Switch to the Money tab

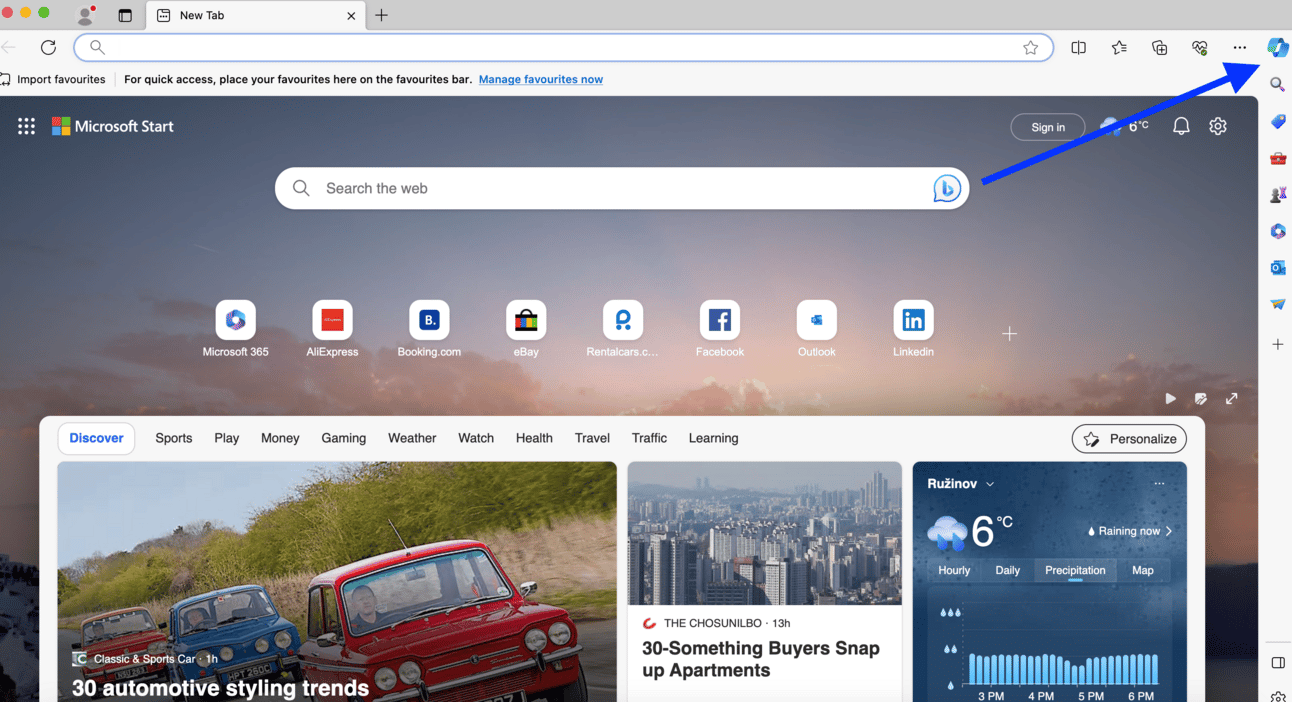(280, 438)
